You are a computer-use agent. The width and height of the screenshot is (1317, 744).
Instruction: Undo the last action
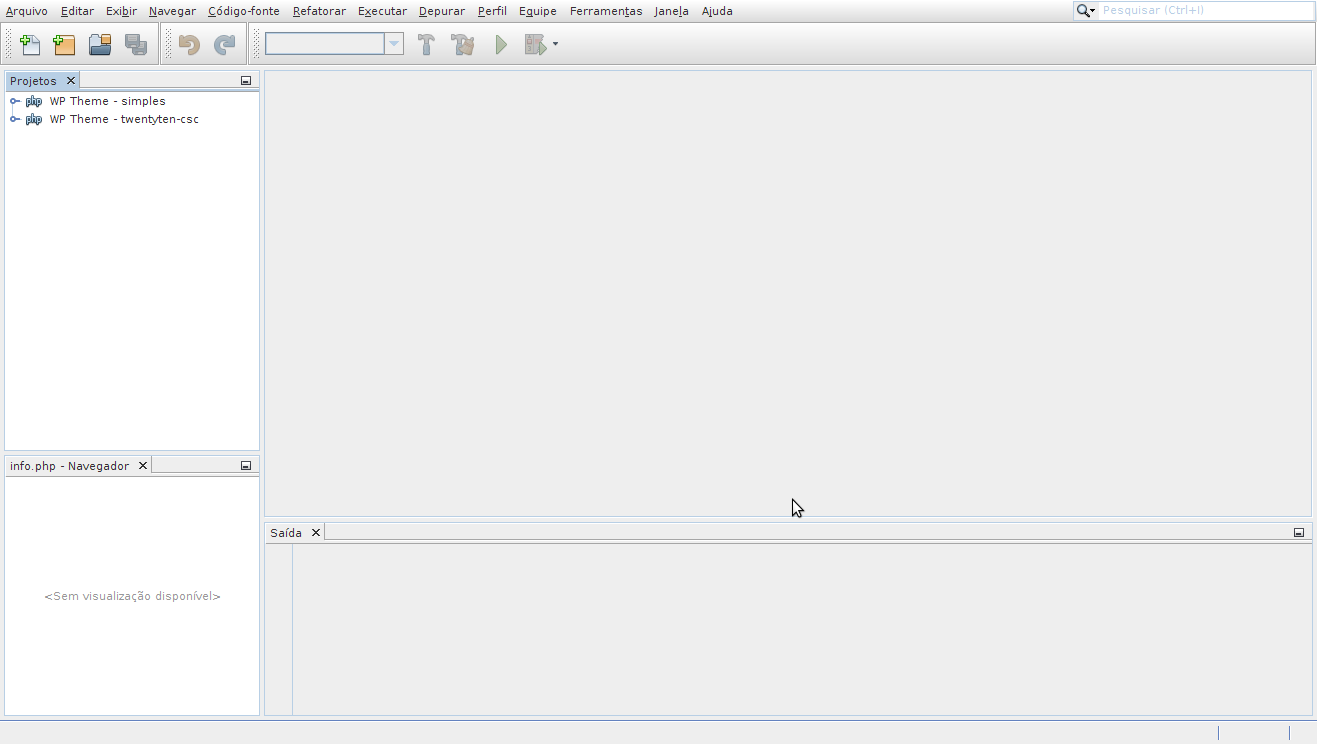pyautogui.click(x=186, y=44)
